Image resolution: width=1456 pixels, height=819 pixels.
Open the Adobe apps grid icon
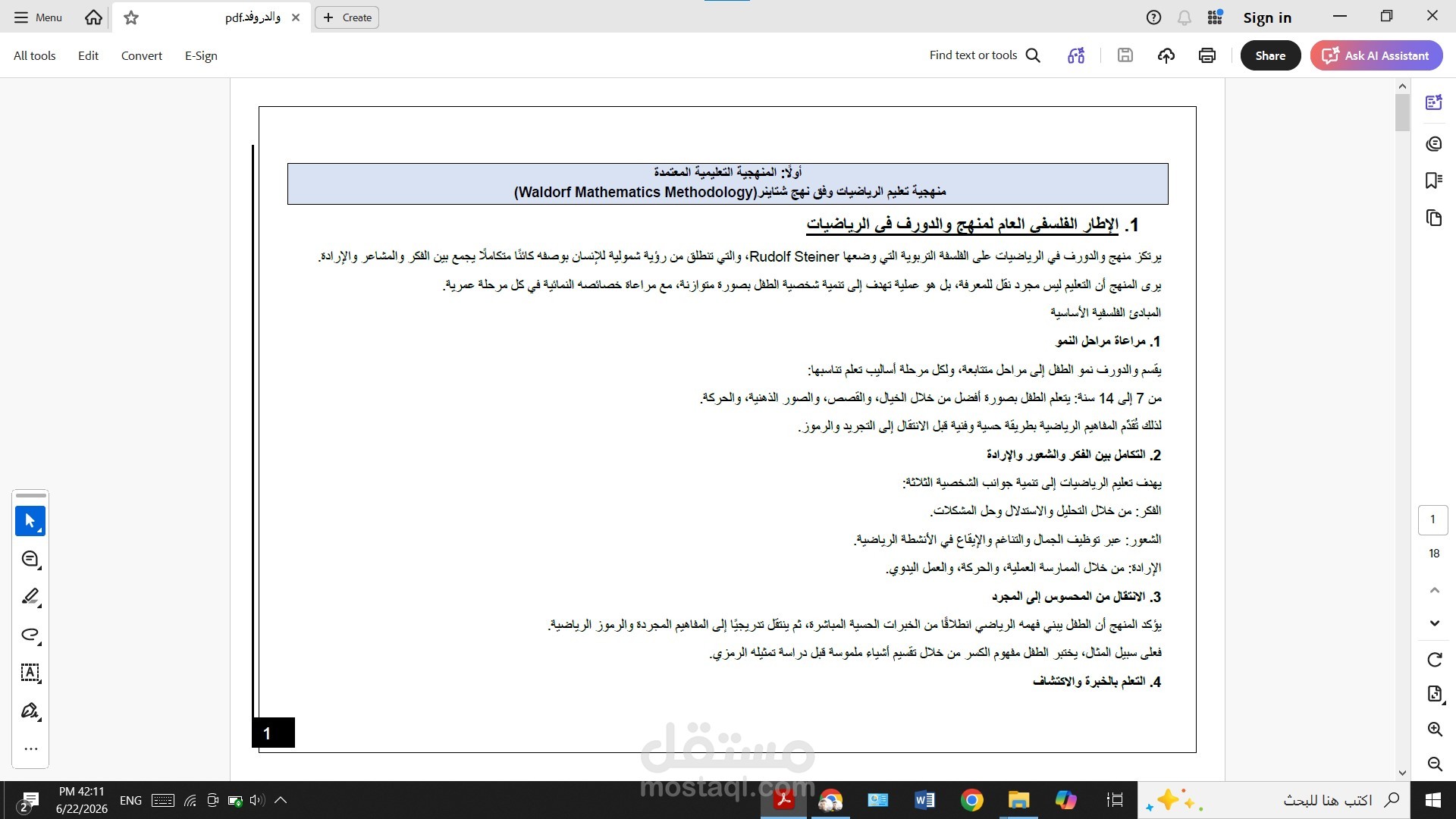1215,17
